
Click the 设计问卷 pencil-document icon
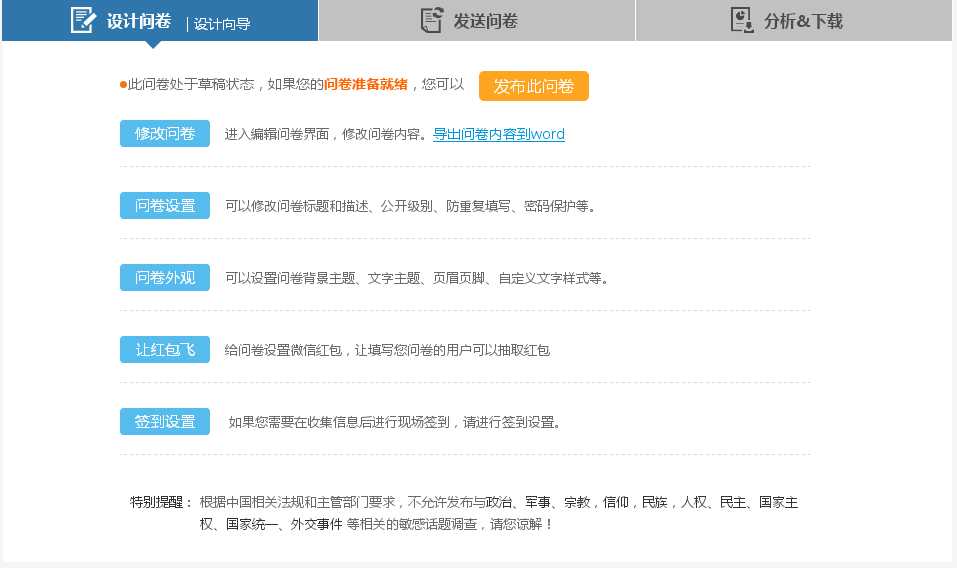point(83,20)
